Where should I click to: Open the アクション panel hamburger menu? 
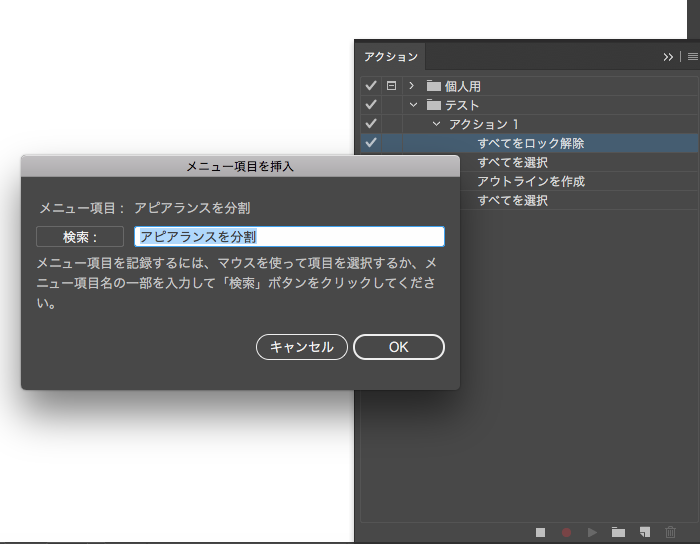(x=692, y=57)
